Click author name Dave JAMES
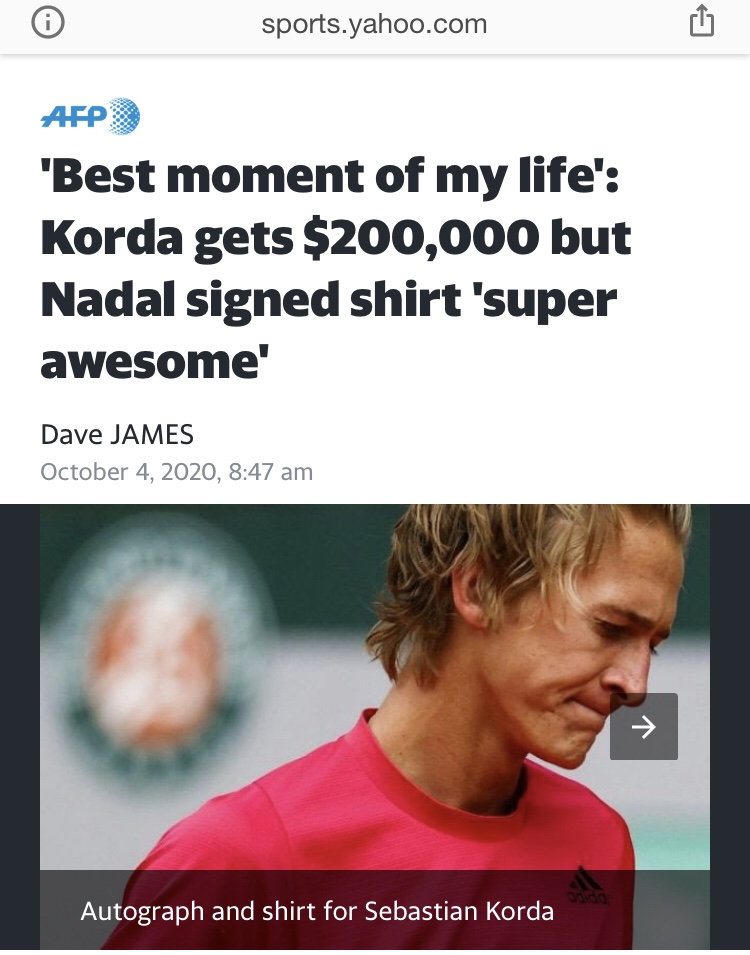 (x=117, y=435)
